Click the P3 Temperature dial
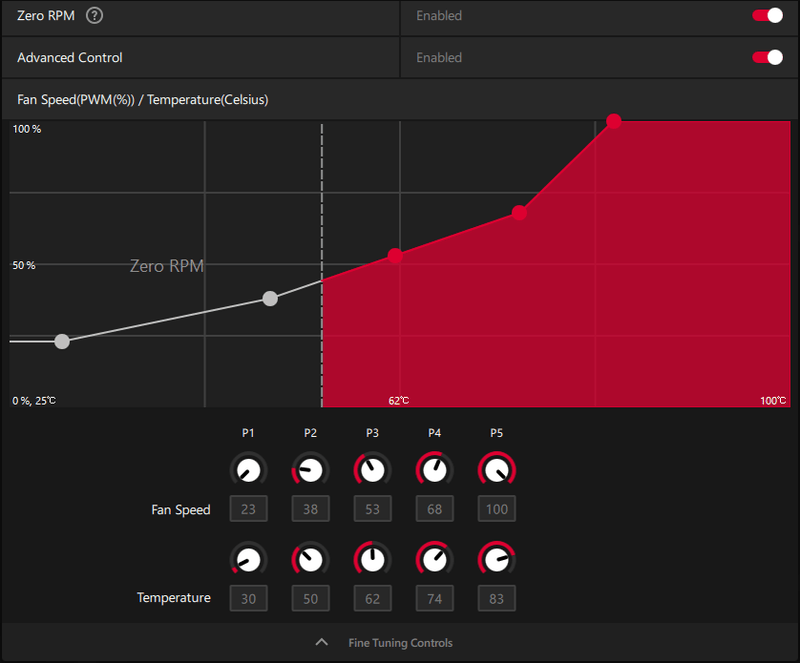The image size is (800, 663). click(x=372, y=560)
